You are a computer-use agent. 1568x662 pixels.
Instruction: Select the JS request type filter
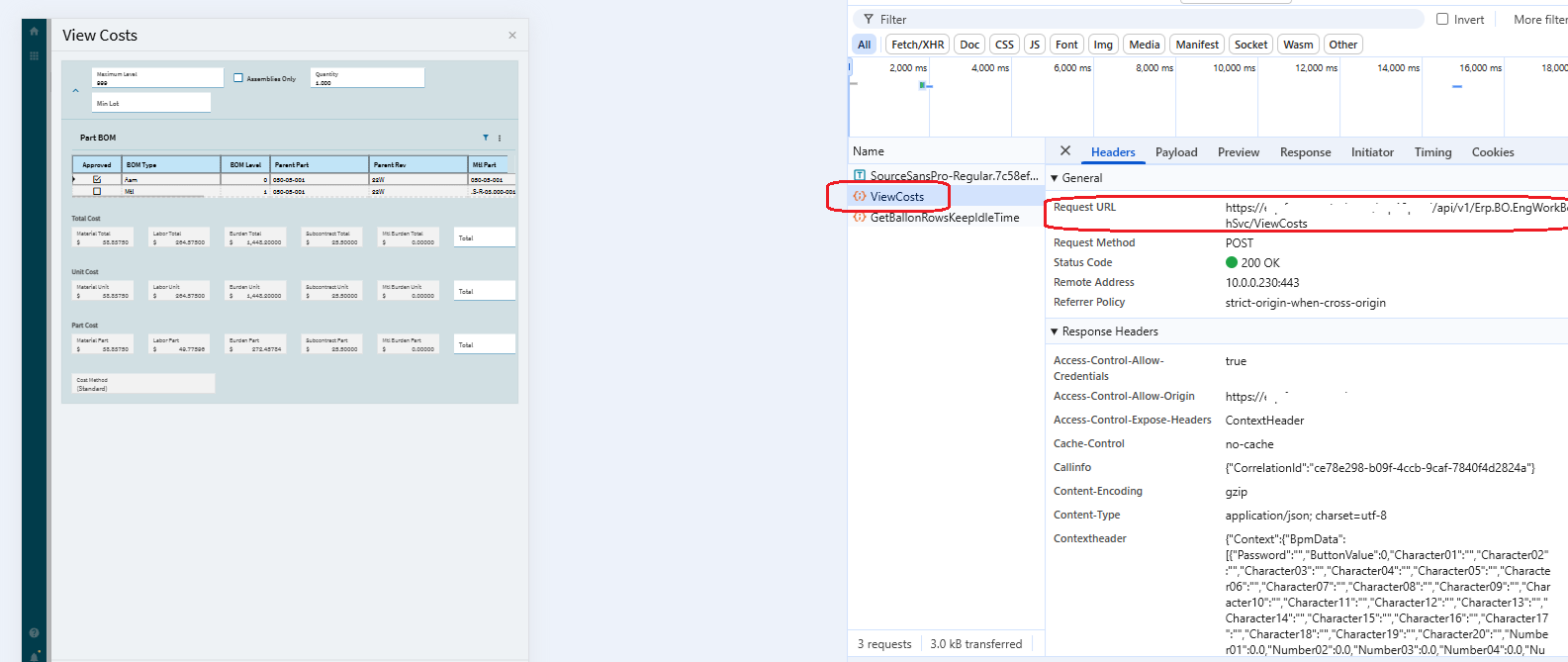pyautogui.click(x=1034, y=45)
